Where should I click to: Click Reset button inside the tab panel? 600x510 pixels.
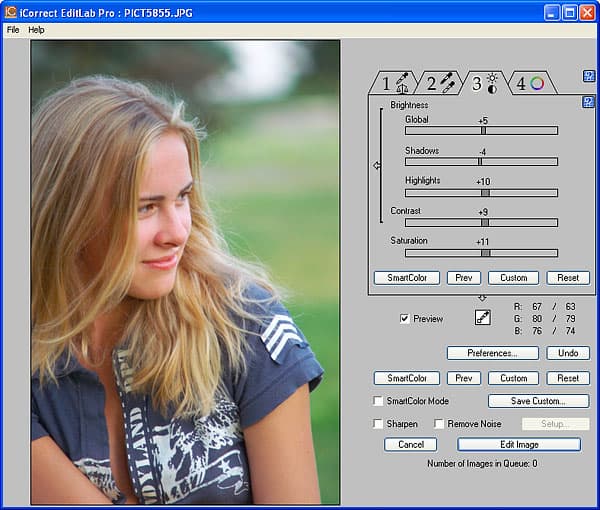pos(568,278)
